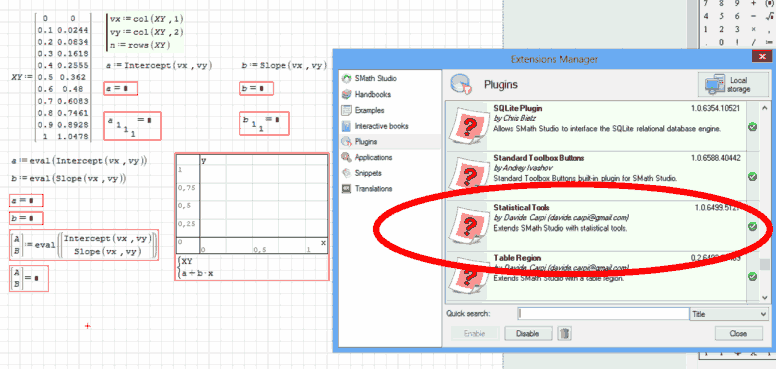Click the Disable button
776x369 pixels.
pyautogui.click(x=528, y=333)
